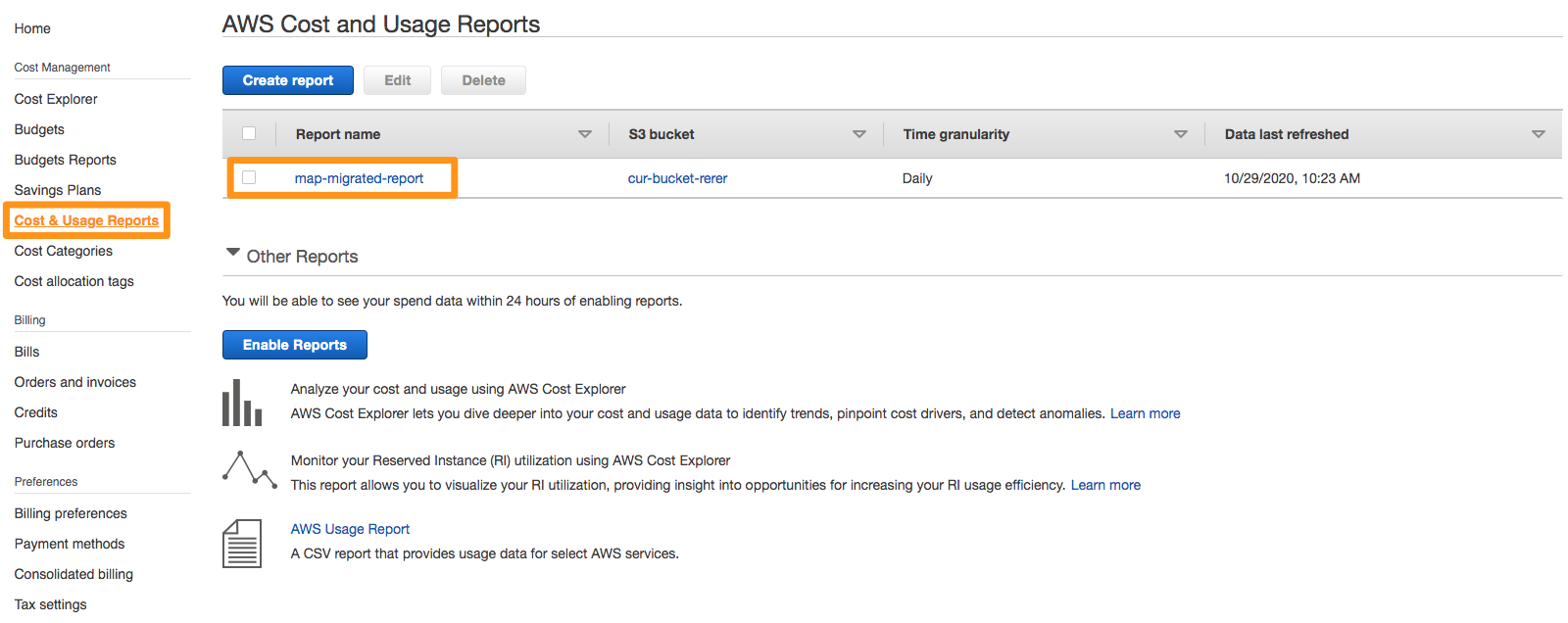The width and height of the screenshot is (1568, 623).
Task: Open the AWS Usage Report link
Action: (x=350, y=529)
